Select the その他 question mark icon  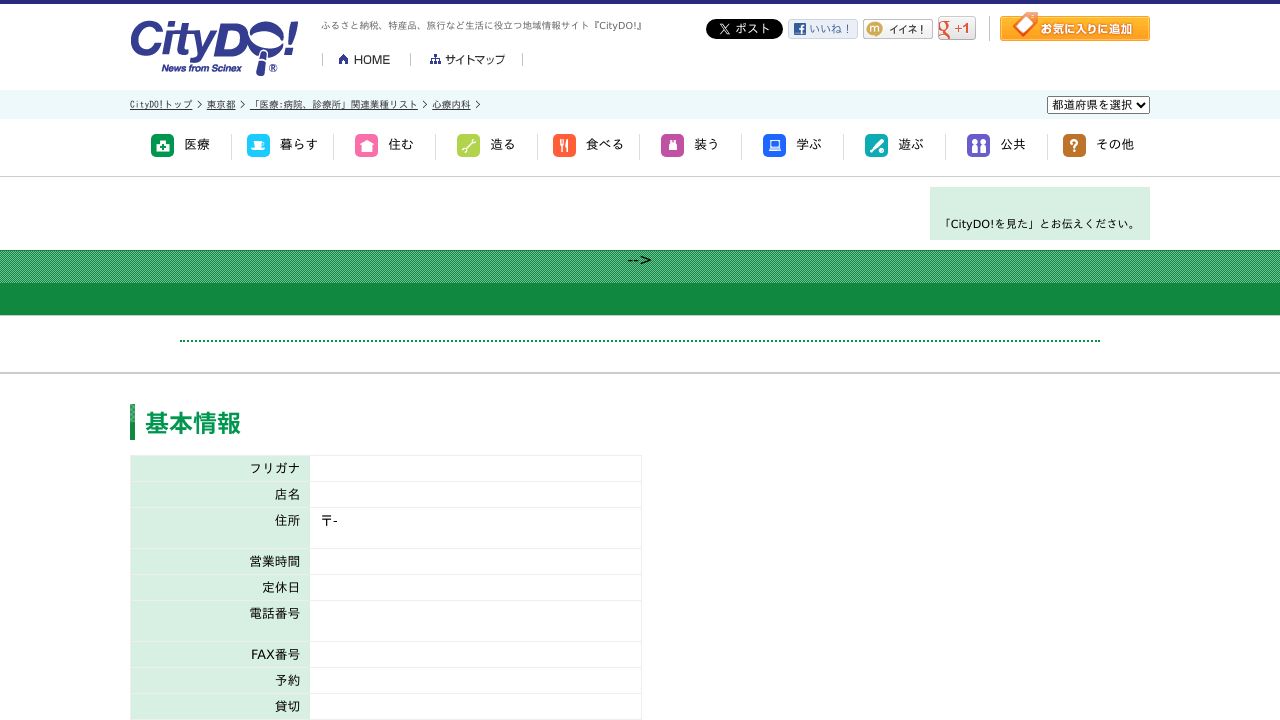click(1075, 146)
